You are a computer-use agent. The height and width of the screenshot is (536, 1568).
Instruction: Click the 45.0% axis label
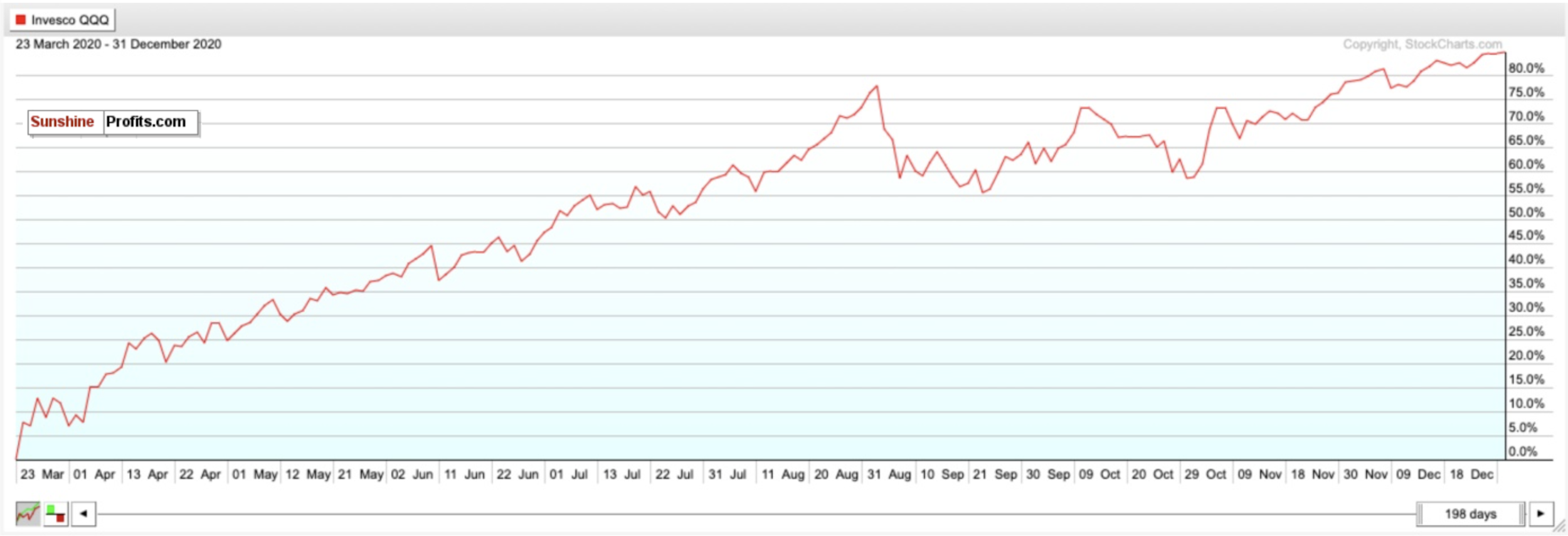[x=1526, y=235]
